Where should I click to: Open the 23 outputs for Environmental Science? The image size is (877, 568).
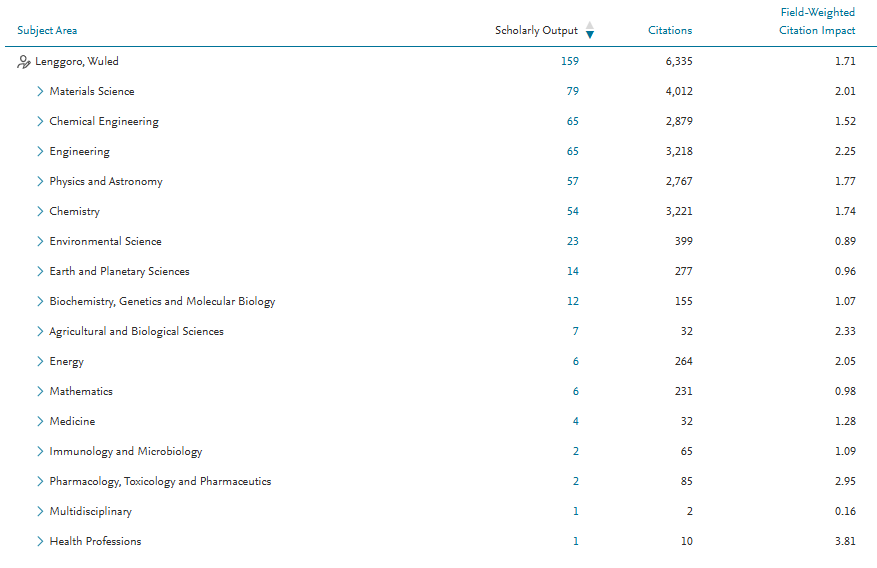point(572,242)
